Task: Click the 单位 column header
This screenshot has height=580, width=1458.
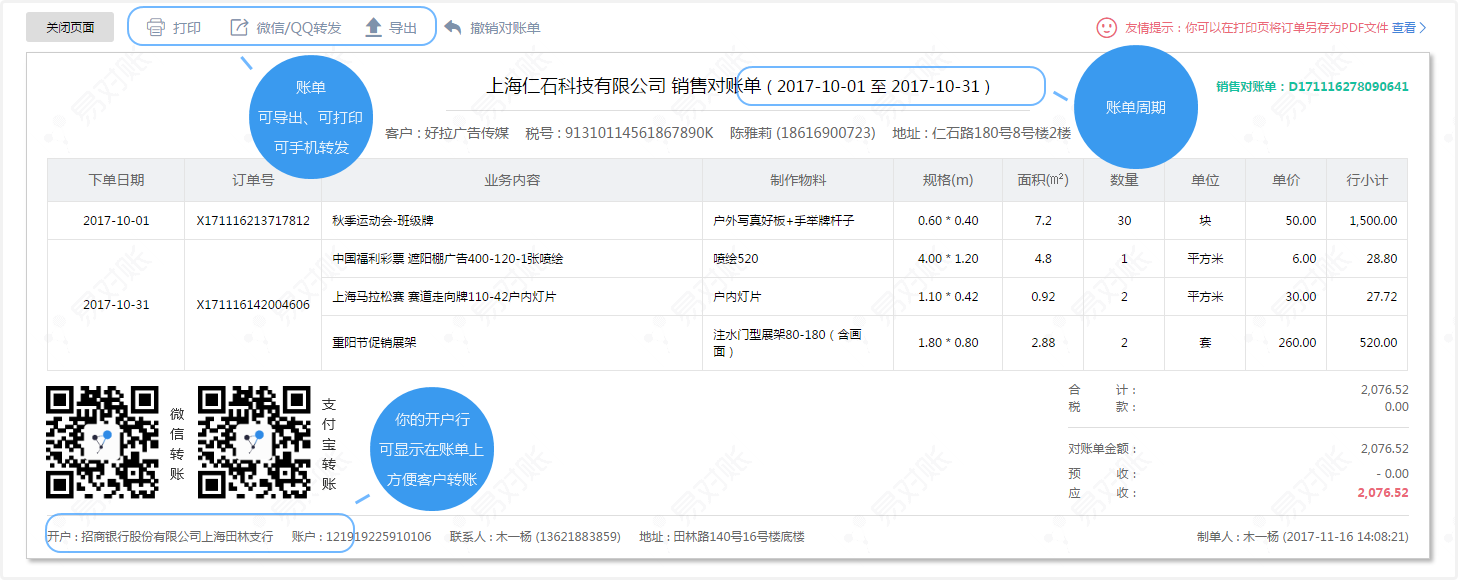Action: coord(1205,180)
